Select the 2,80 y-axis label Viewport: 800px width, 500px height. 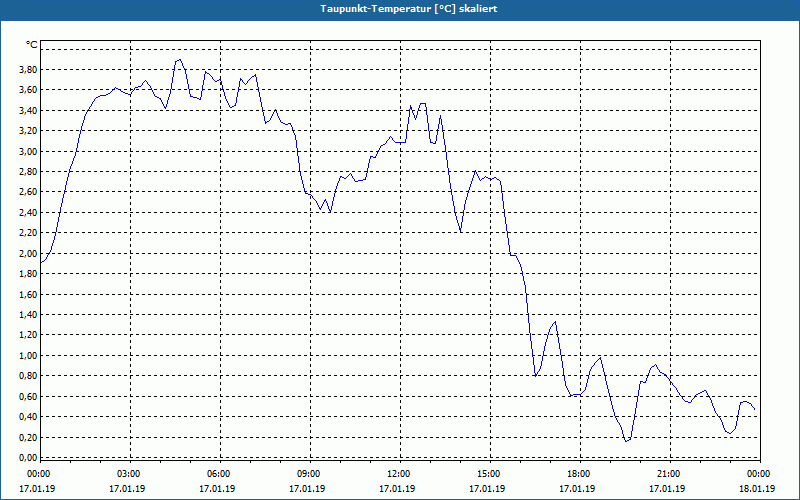pyautogui.click(x=29, y=171)
